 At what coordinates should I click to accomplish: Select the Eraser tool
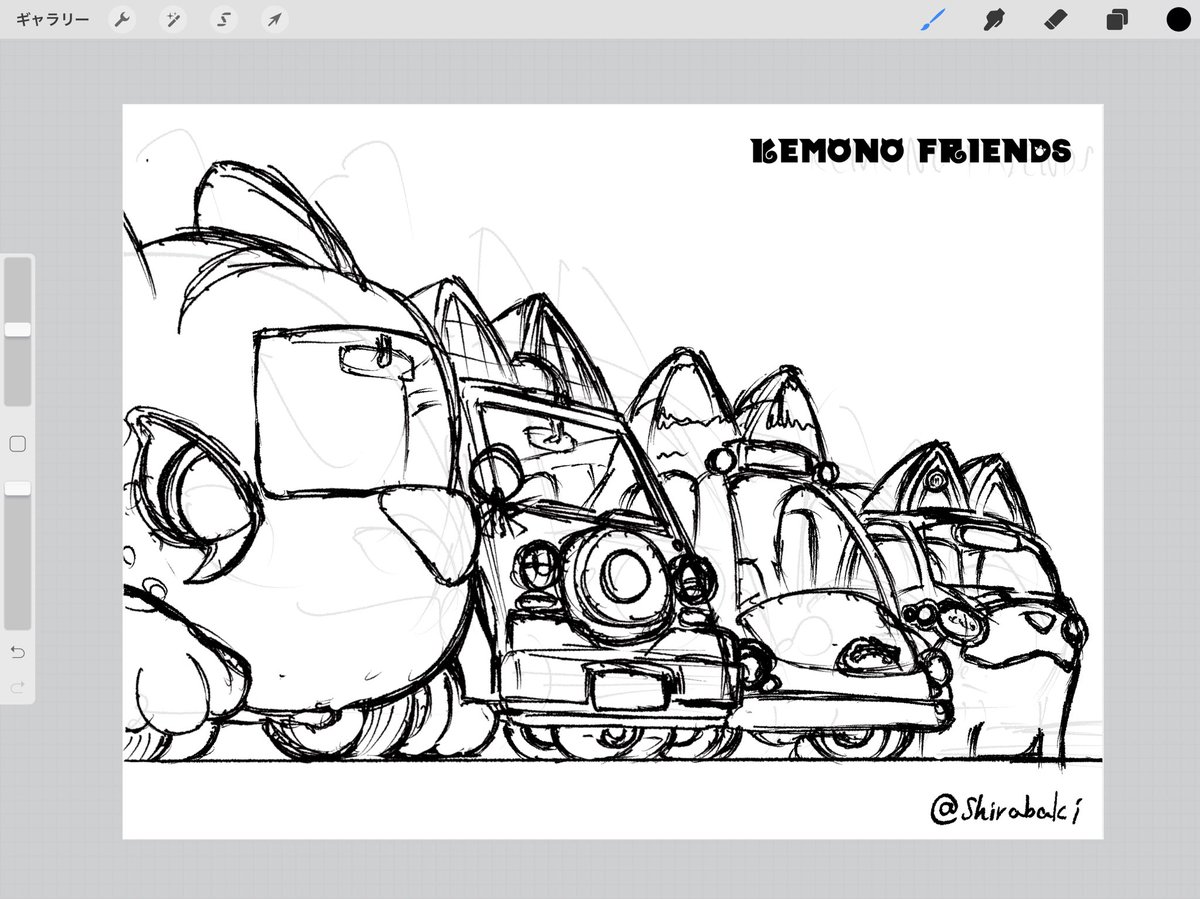pyautogui.click(x=1055, y=20)
